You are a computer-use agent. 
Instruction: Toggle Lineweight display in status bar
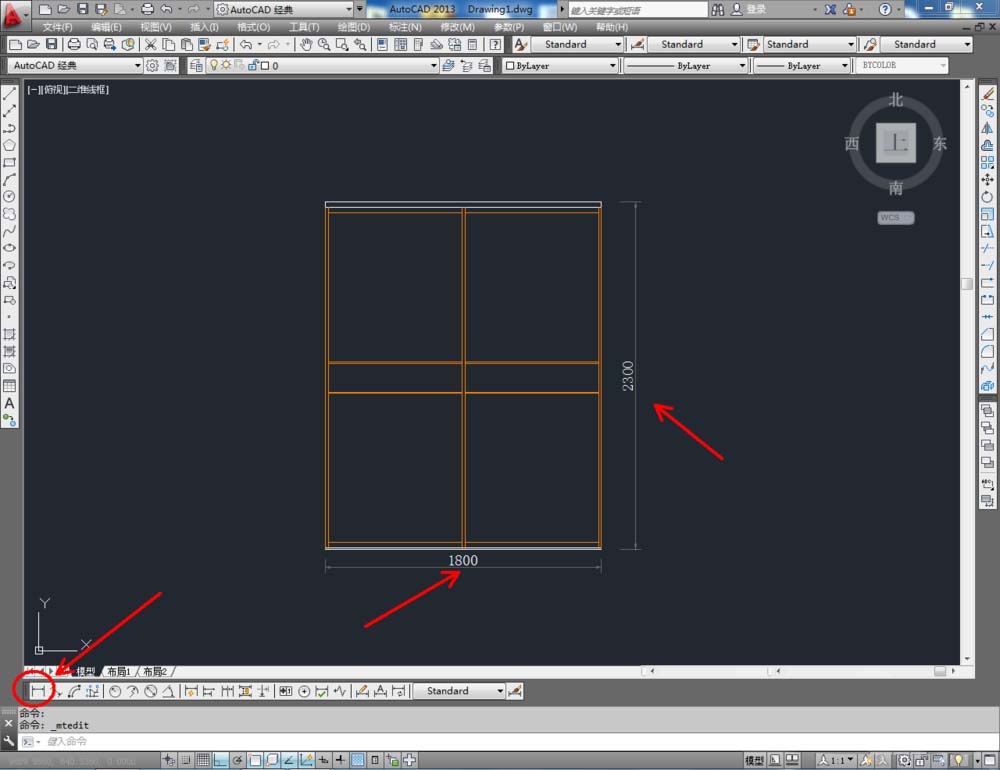point(341,760)
